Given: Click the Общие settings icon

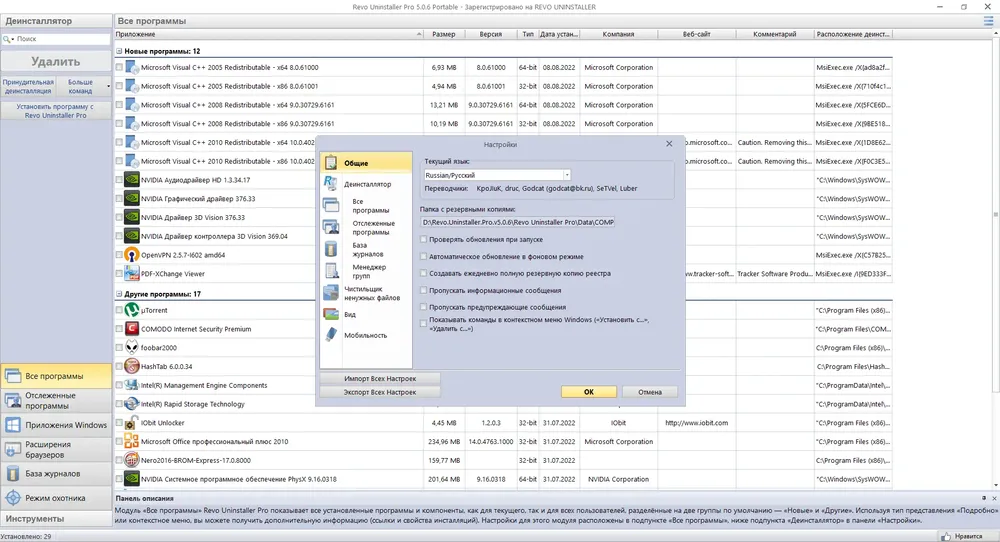Looking at the screenshot, I should (331, 163).
